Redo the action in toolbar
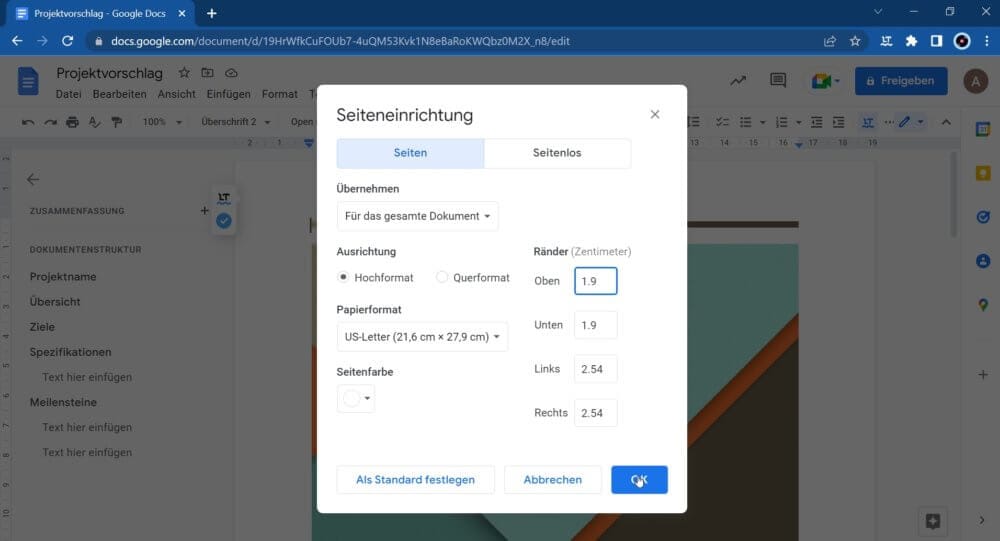This screenshot has width=1000, height=541. pyautogui.click(x=50, y=122)
